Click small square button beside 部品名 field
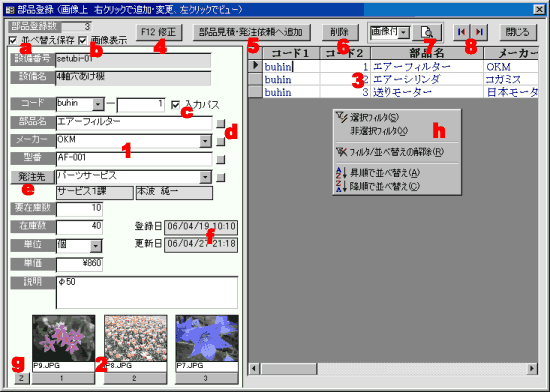550x392 pixels. pos(220,124)
